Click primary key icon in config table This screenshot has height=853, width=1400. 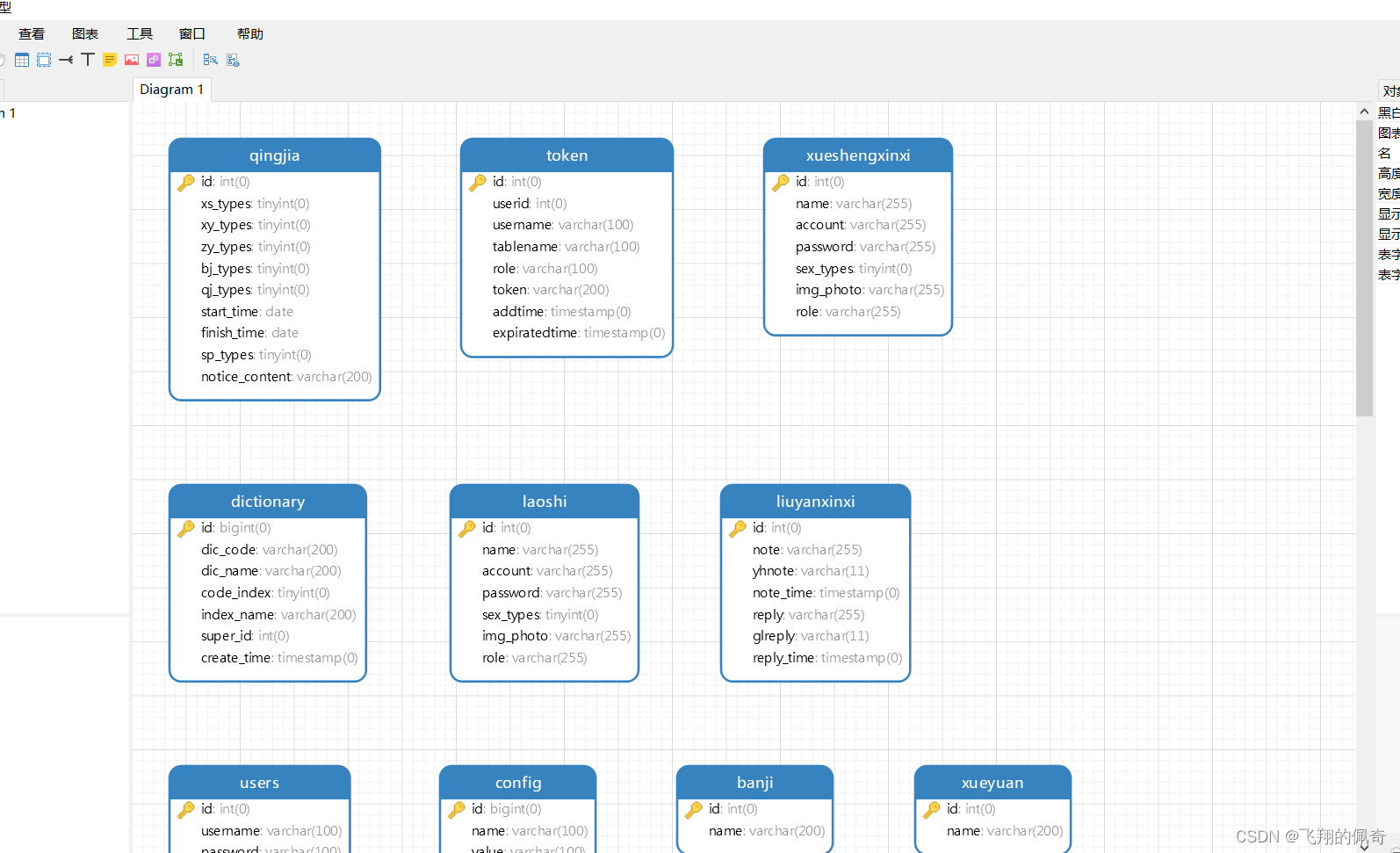click(x=457, y=810)
